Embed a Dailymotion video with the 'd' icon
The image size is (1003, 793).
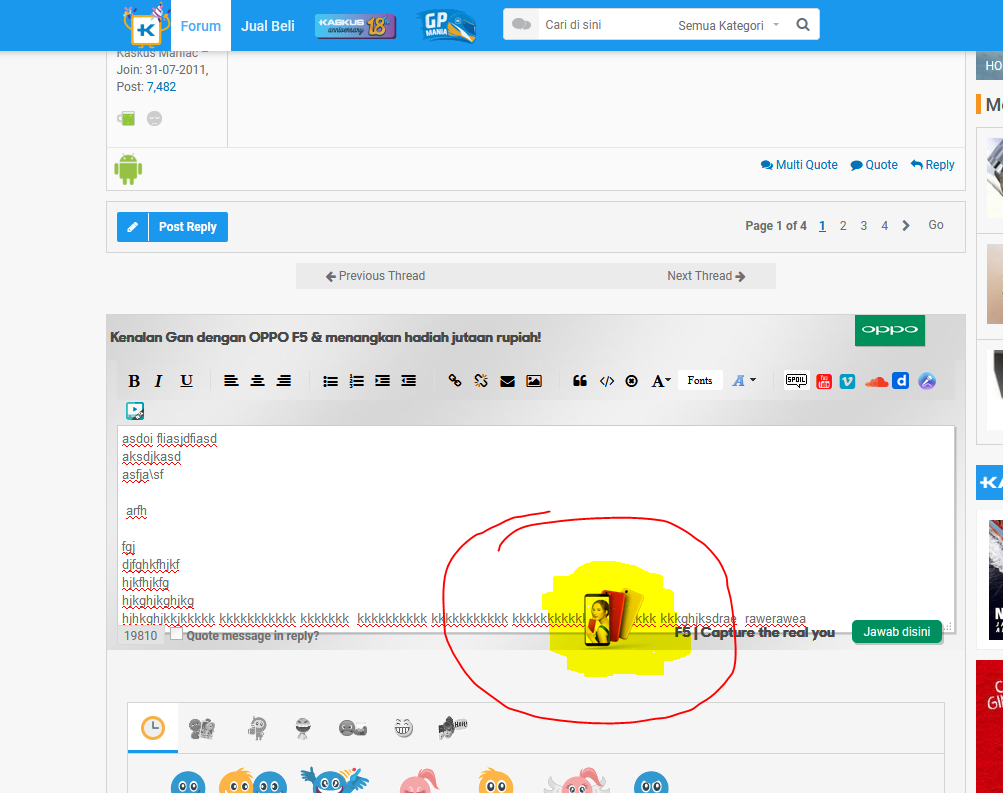901,381
